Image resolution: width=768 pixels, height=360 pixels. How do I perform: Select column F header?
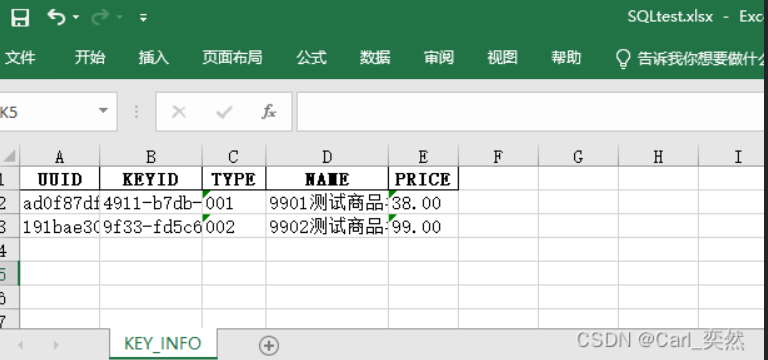click(x=498, y=156)
